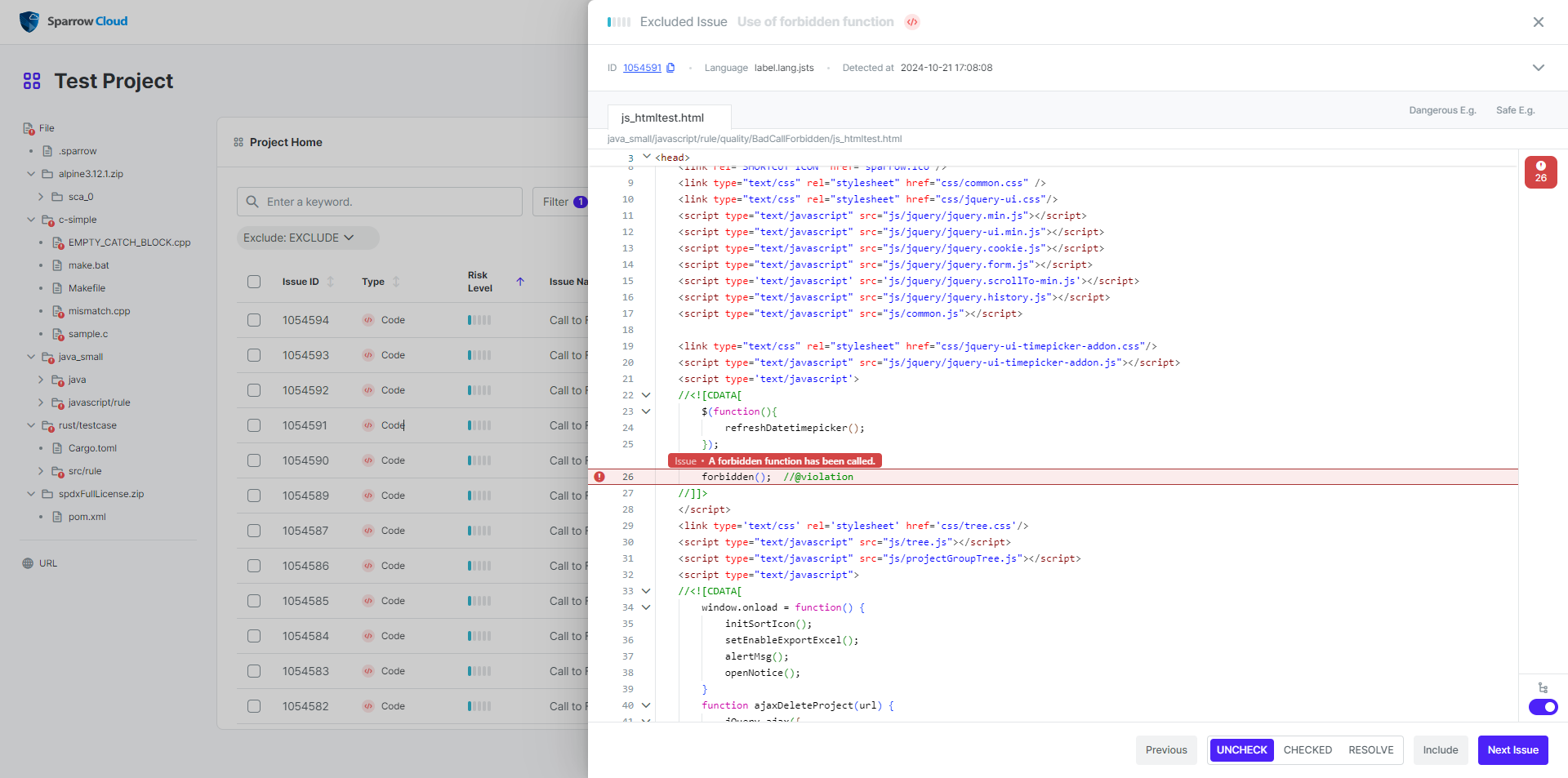
Task: Collapse the spdxFullLicense.zip folder
Action: (x=31, y=494)
